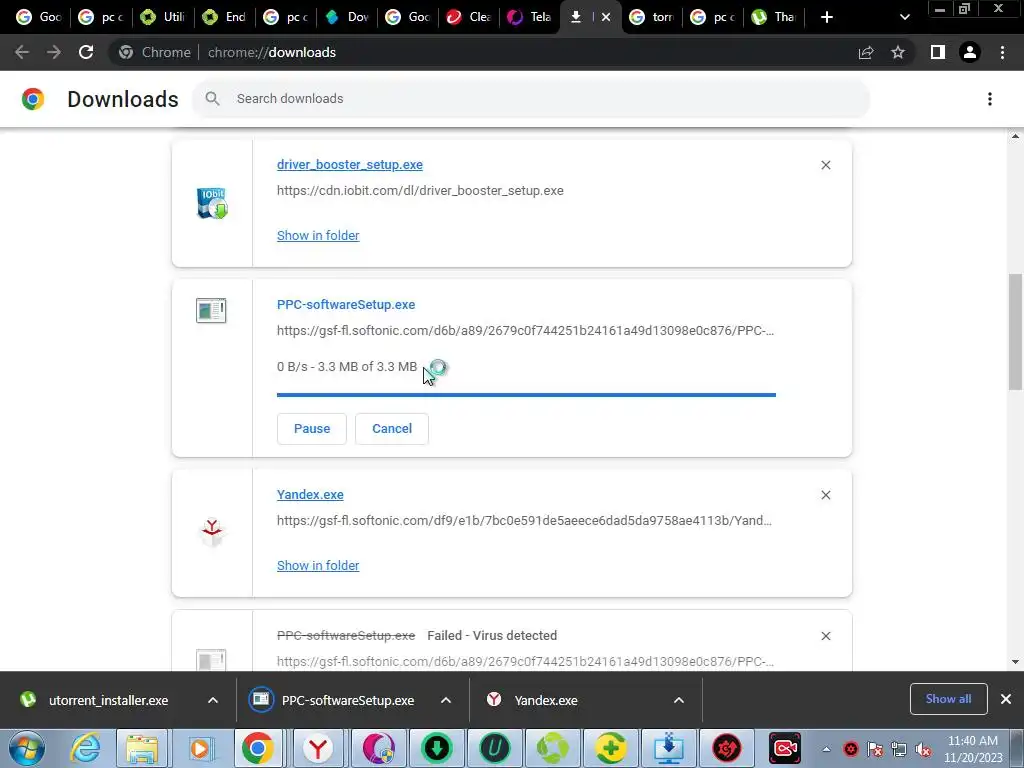Cancel the PPC-softwareSetup.exe download
Viewport: 1024px width, 768px height.
pos(392,428)
